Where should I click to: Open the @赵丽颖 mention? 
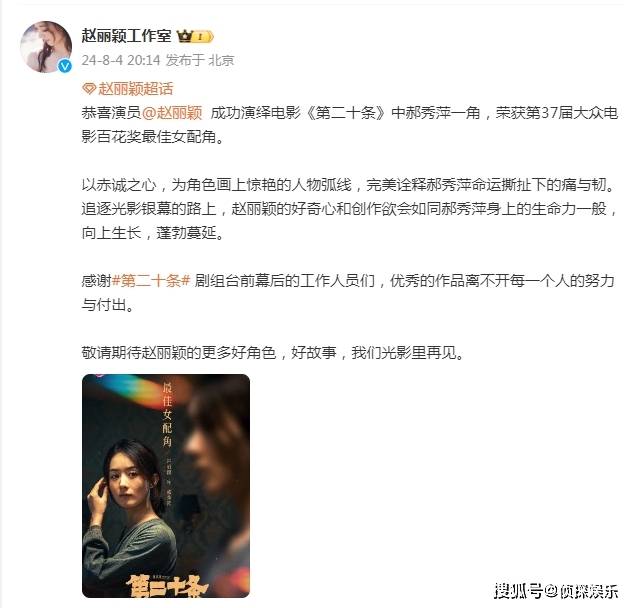[x=172, y=113]
